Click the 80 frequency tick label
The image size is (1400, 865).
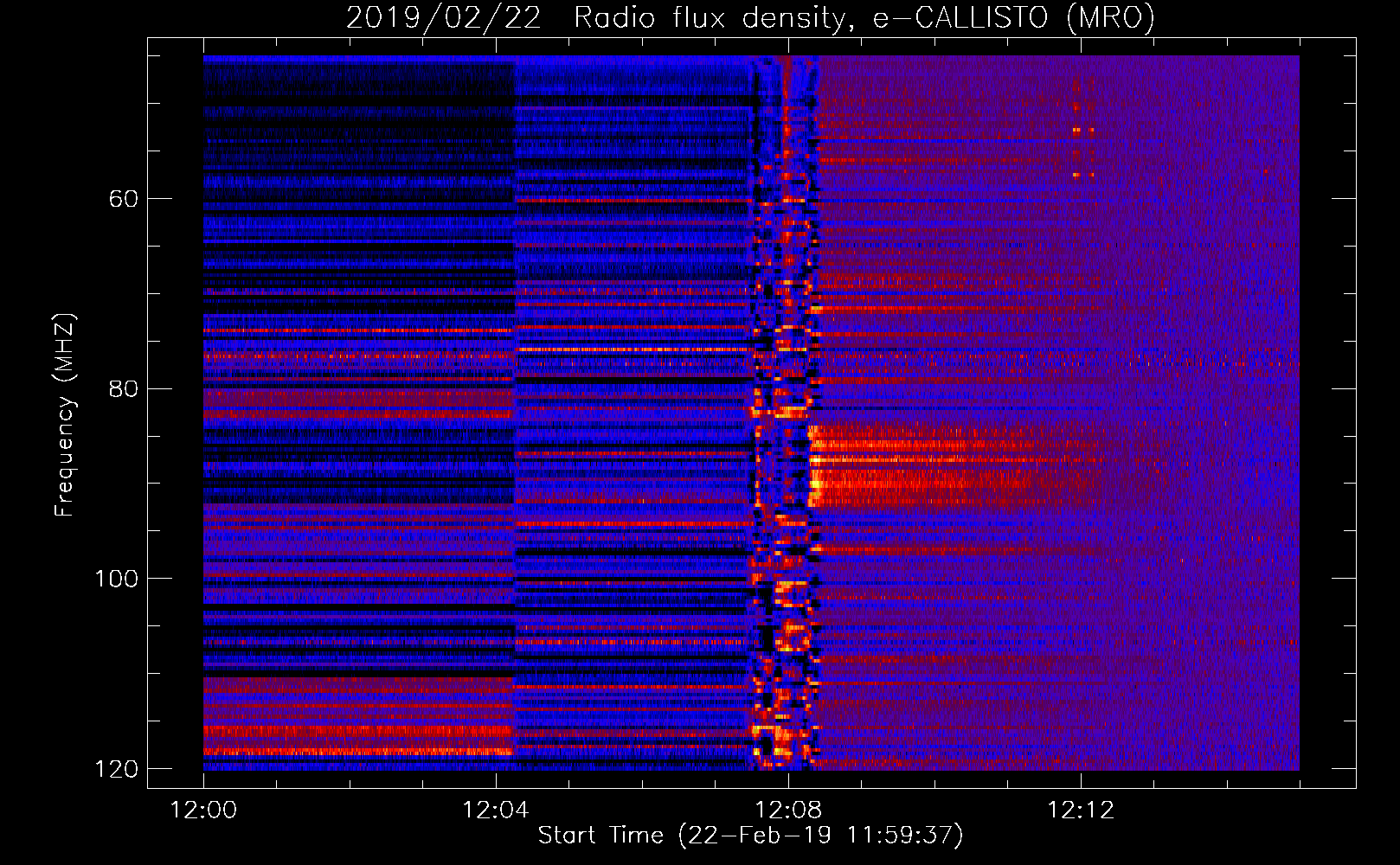pyautogui.click(x=123, y=388)
